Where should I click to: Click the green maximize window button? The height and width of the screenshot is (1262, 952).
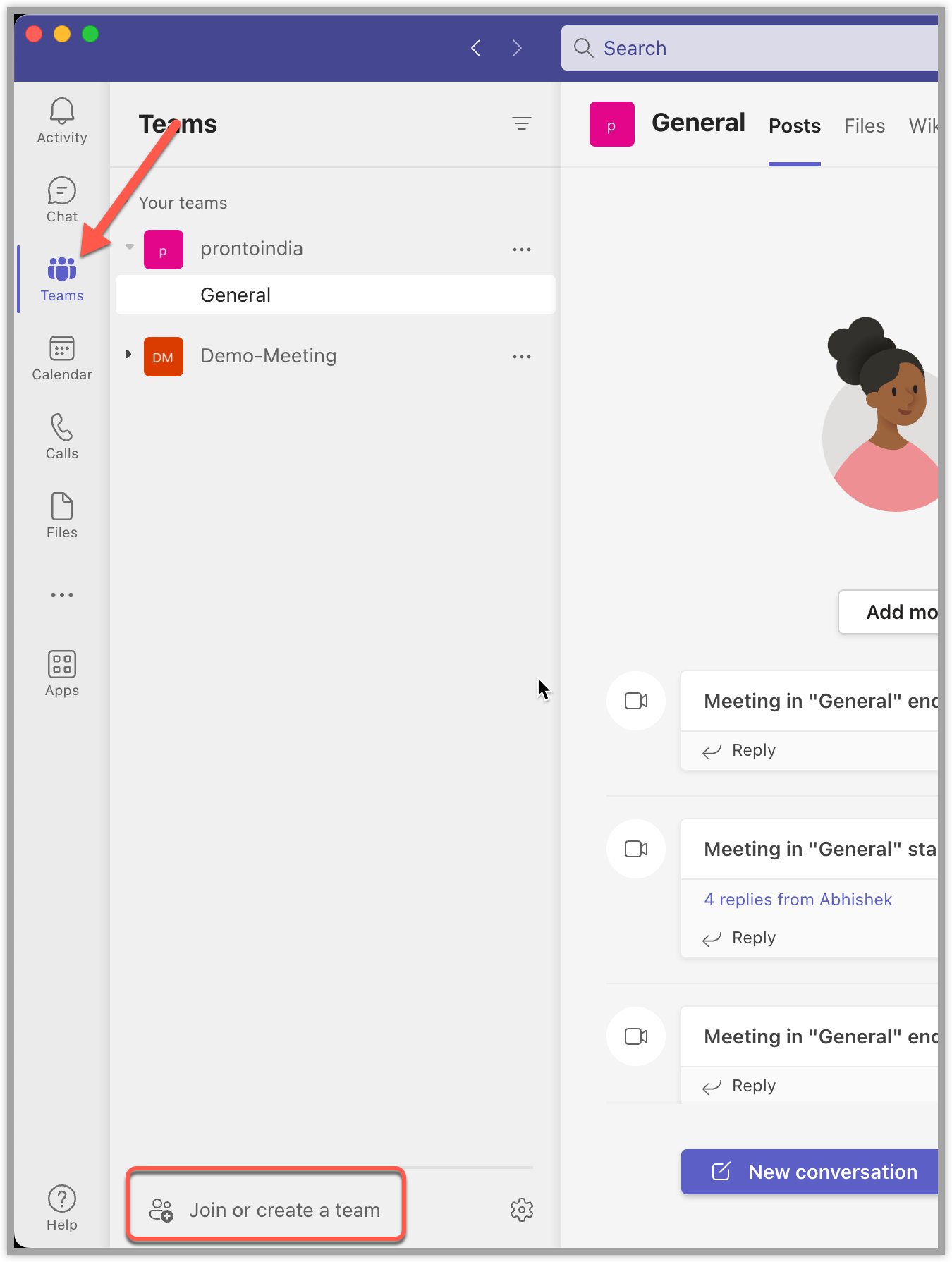click(x=90, y=34)
